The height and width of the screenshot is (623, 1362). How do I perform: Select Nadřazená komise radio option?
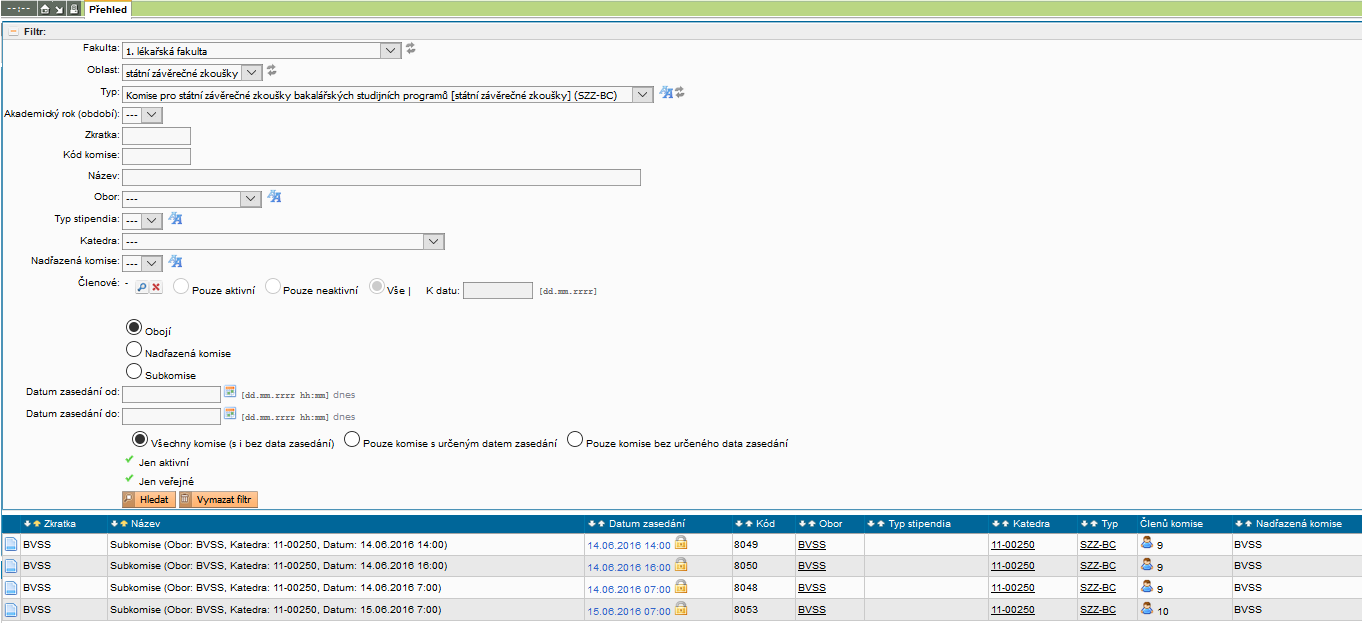tap(133, 349)
